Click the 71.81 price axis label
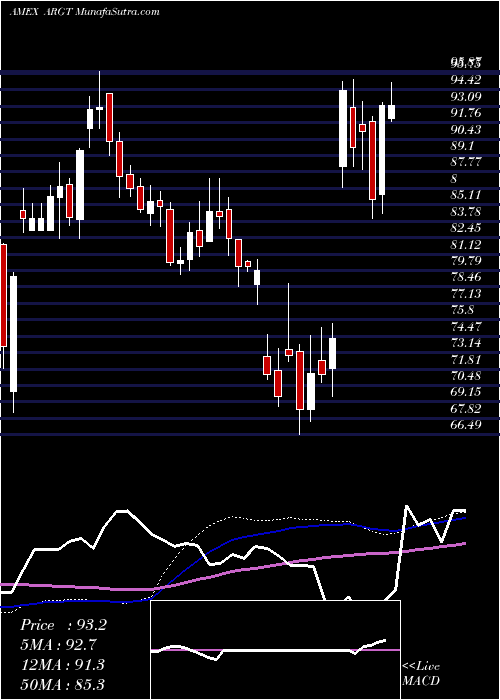 (x=466, y=359)
